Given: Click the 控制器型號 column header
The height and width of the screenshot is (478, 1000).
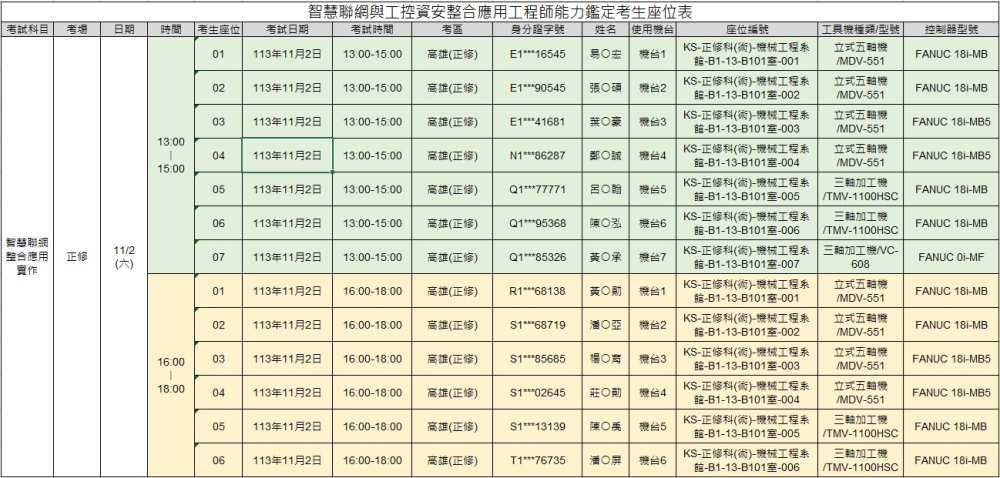Looking at the screenshot, I should [951, 29].
